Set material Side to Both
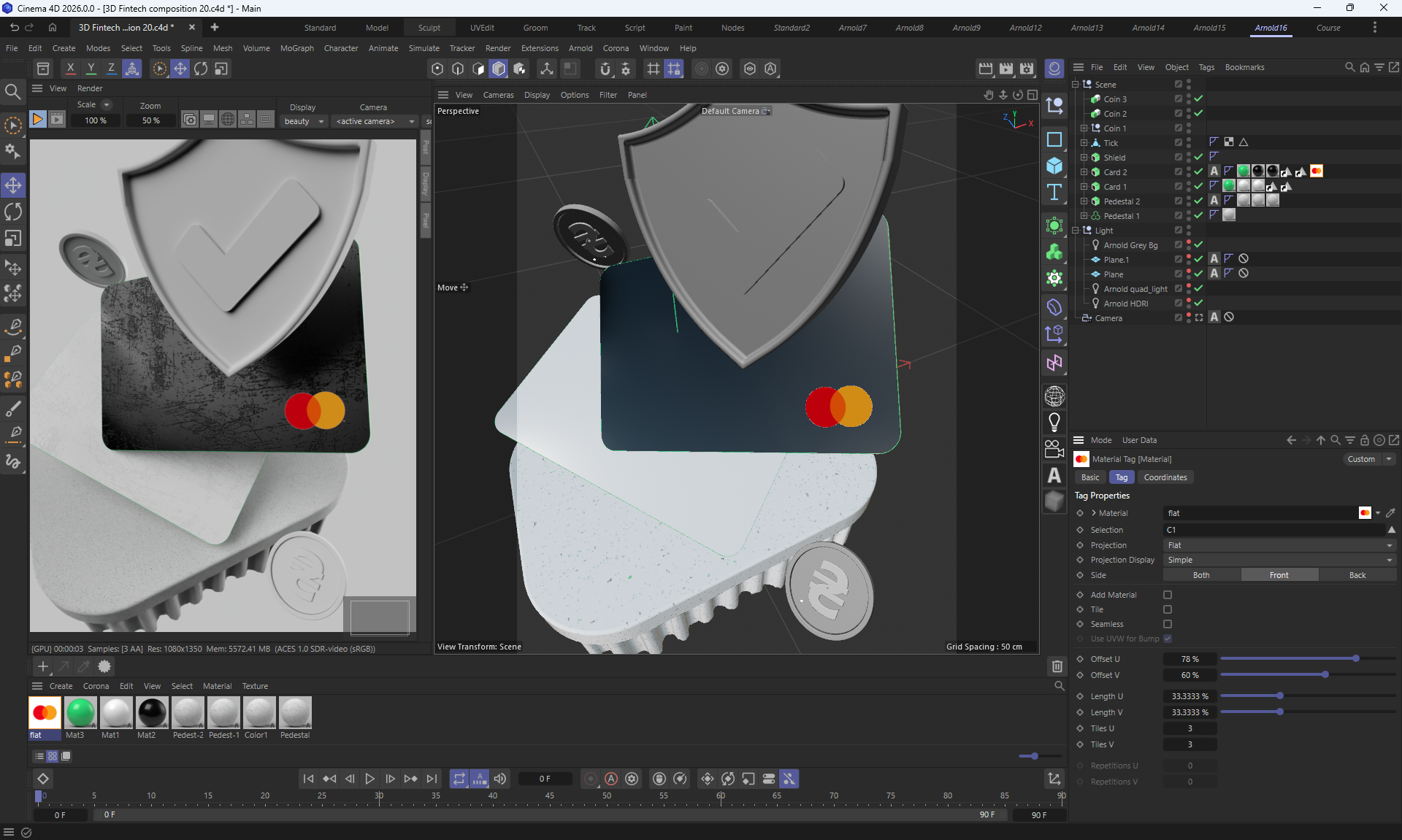 [x=1201, y=575]
